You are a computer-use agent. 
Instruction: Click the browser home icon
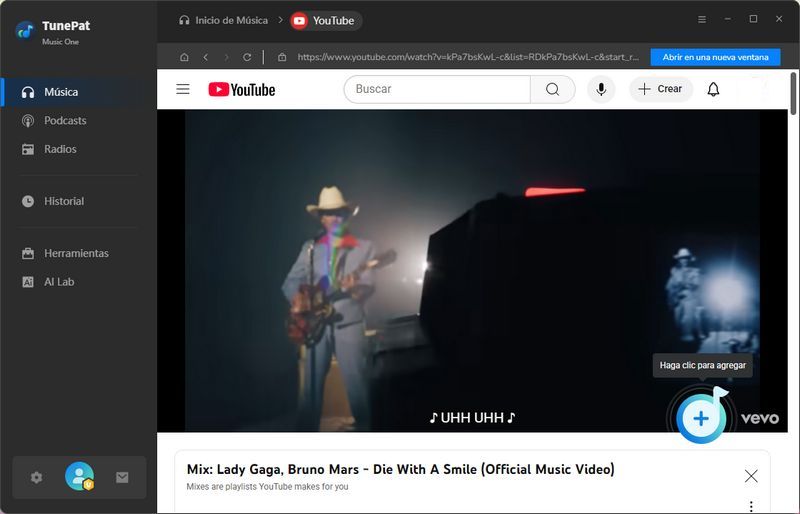point(184,57)
